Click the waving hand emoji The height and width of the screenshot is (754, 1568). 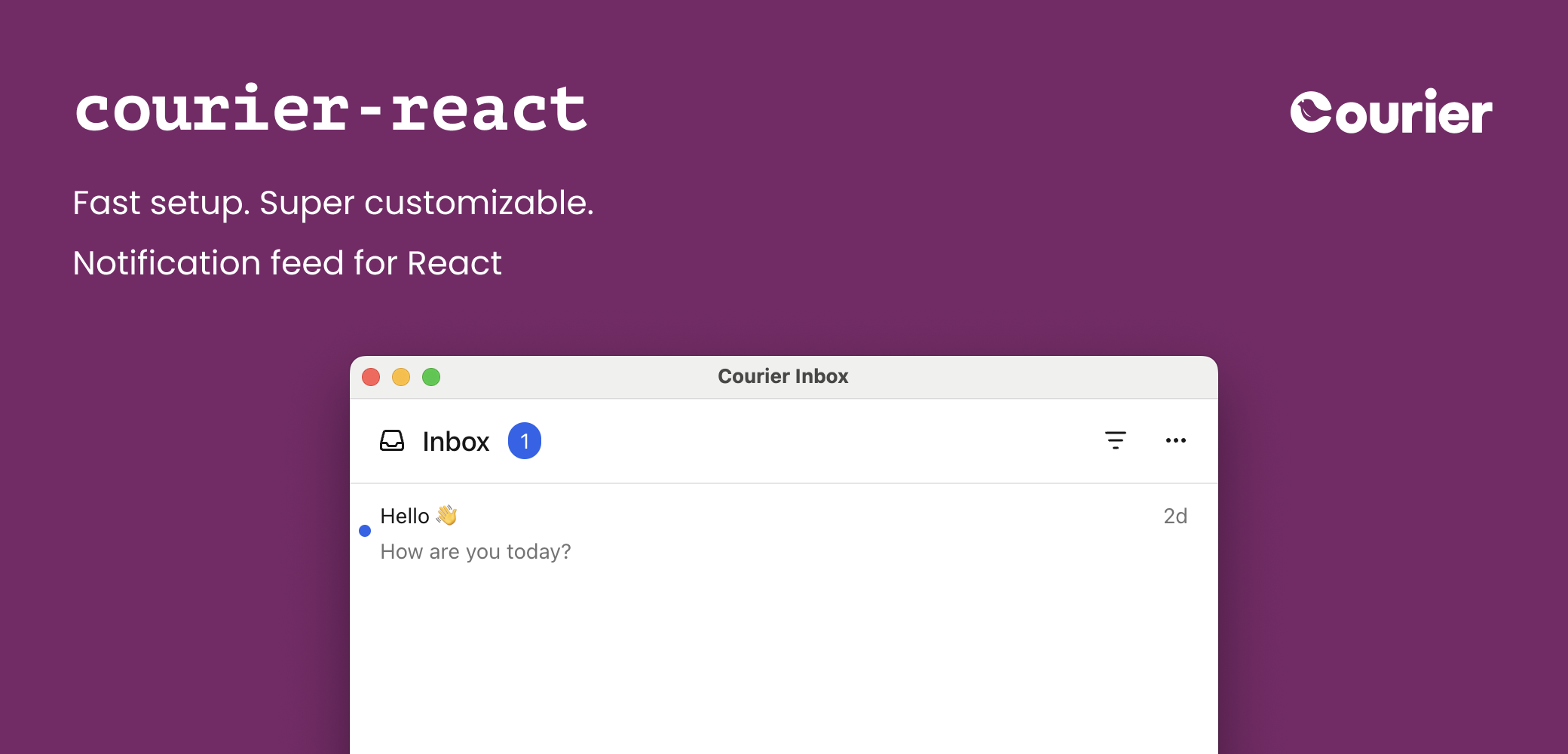[446, 515]
